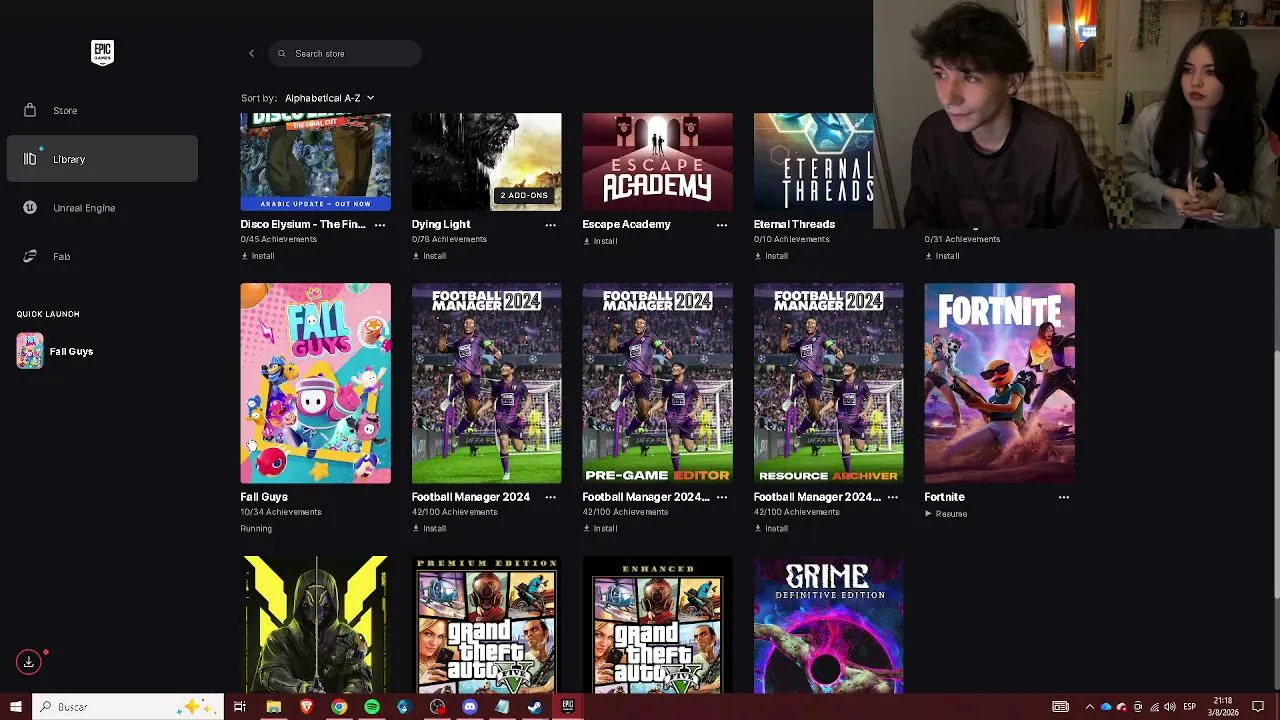1280x720 pixels.
Task: Open Disco Elysium options menu
Action: (x=380, y=225)
